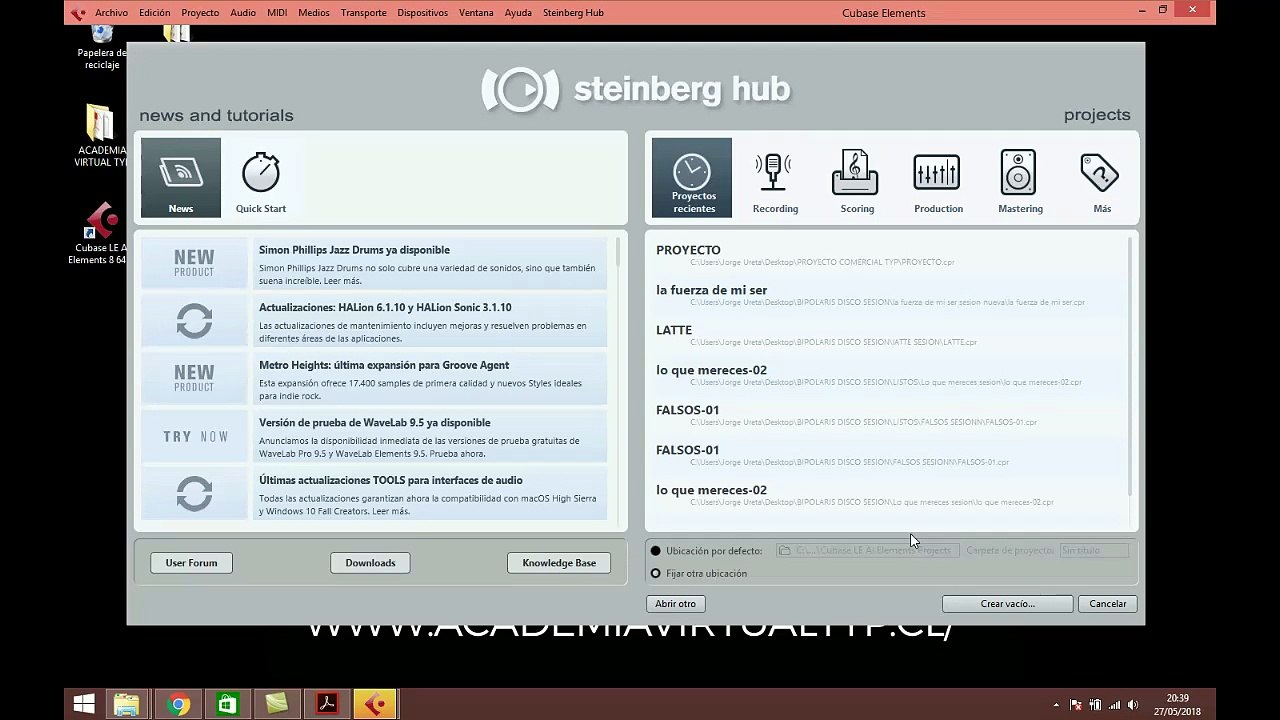Select the Fijar otra ubicación radio button

pyautogui.click(x=656, y=573)
